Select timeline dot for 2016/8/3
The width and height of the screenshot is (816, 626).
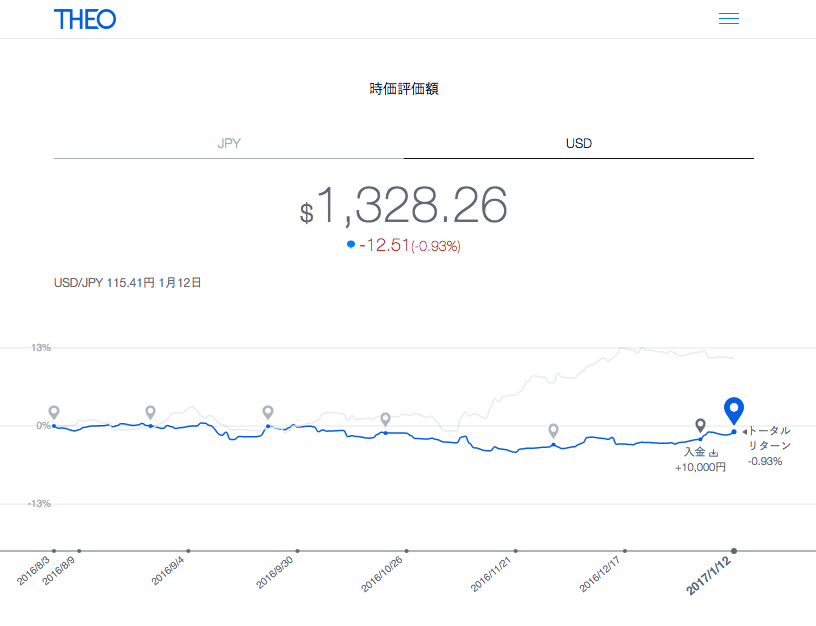(54, 551)
